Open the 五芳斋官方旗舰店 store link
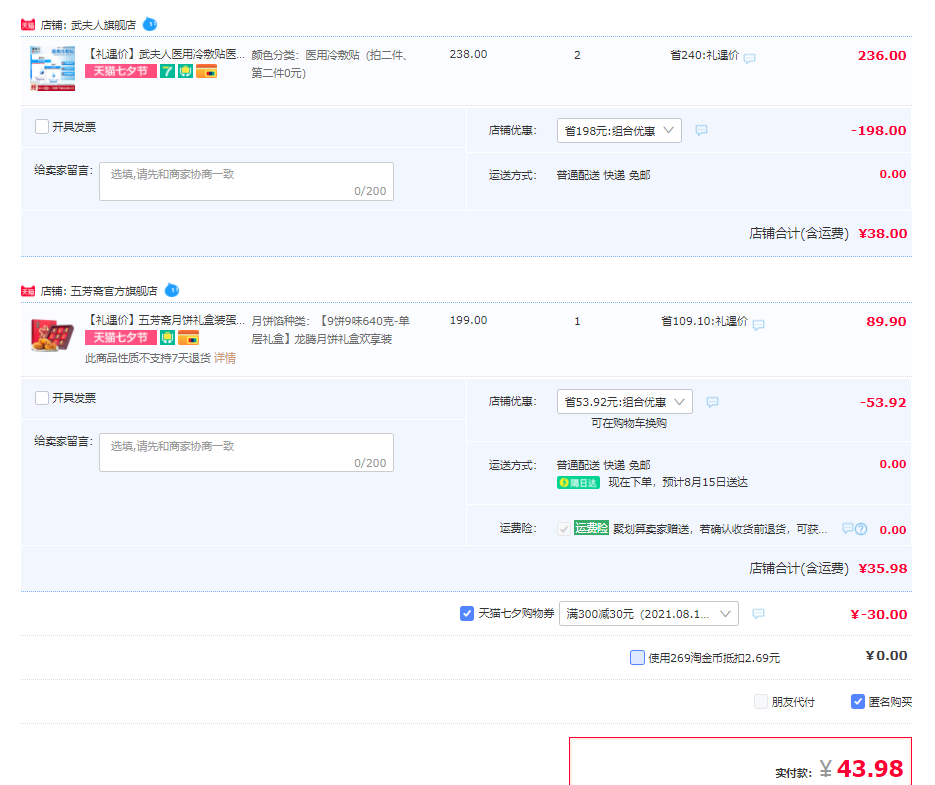The width and height of the screenshot is (935, 785). (x=114, y=291)
